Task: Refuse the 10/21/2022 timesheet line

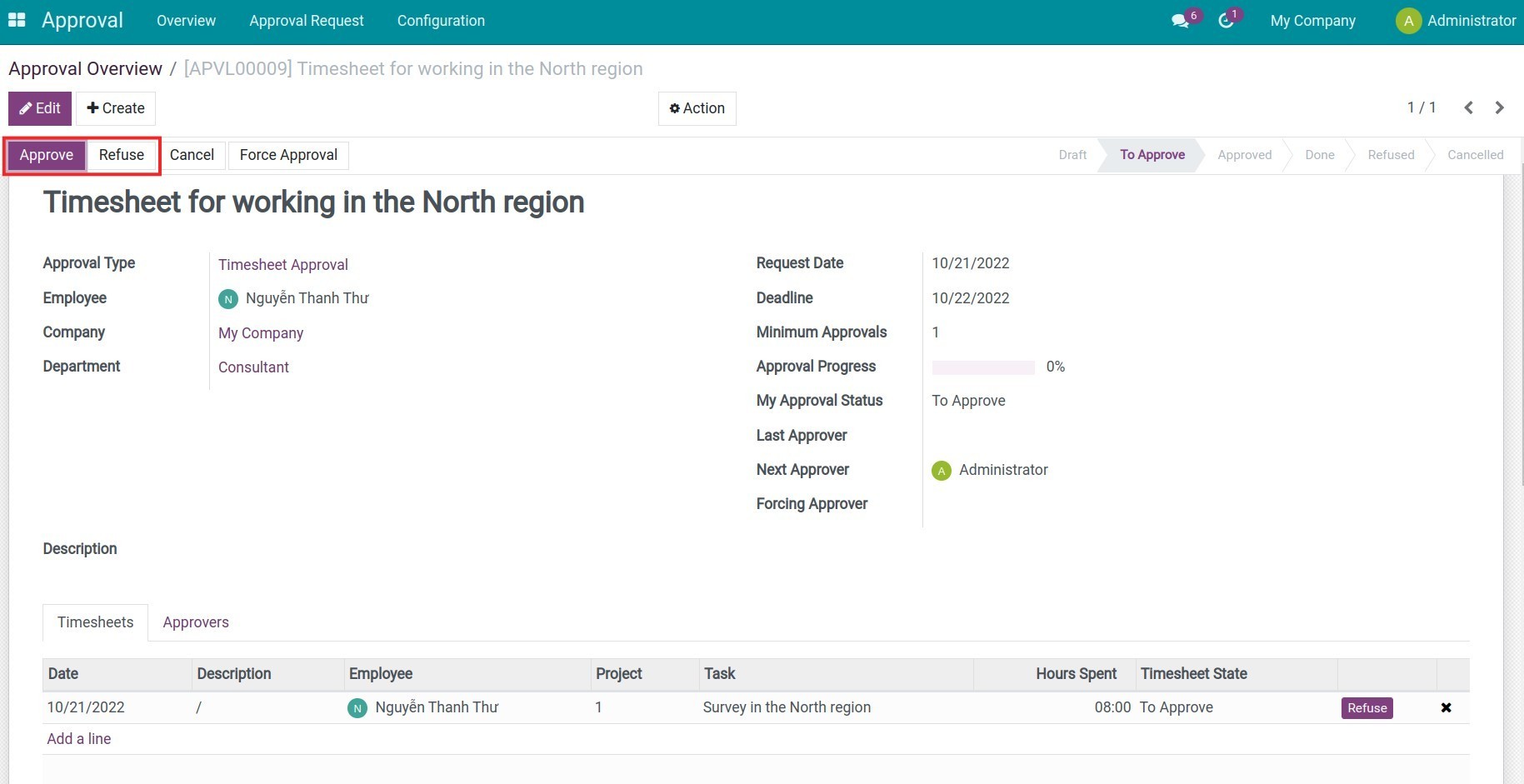Action: 1367,707
